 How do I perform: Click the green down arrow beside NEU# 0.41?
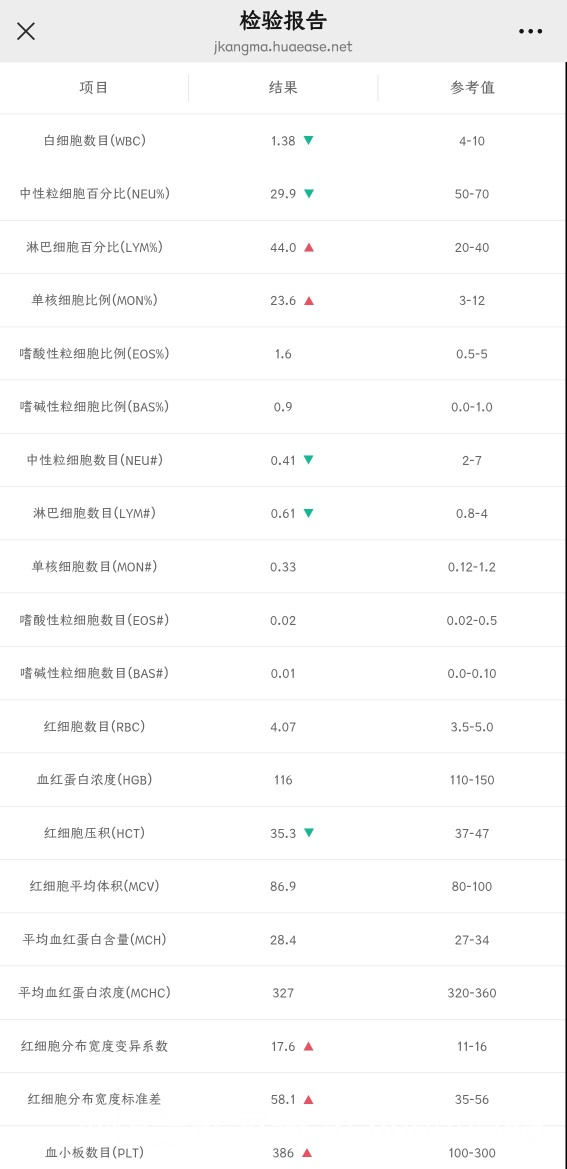[x=308, y=460]
